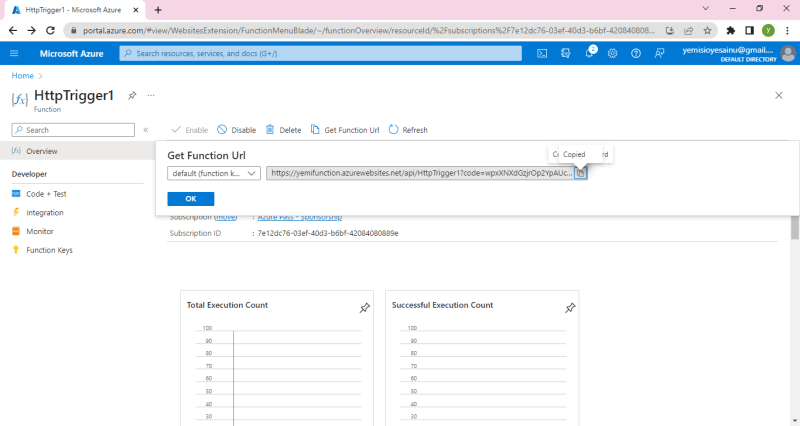800x426 pixels.
Task: View notifications bell icon
Action: (x=589, y=53)
